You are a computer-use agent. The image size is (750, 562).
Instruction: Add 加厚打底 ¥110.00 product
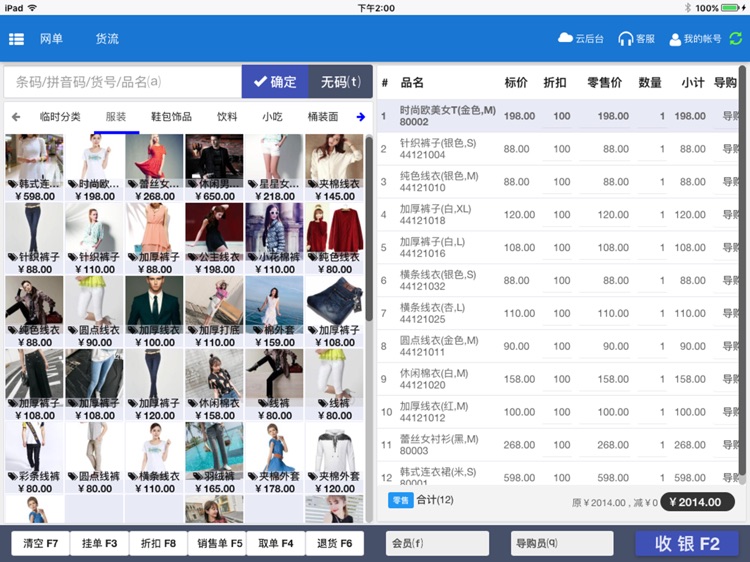tap(214, 311)
